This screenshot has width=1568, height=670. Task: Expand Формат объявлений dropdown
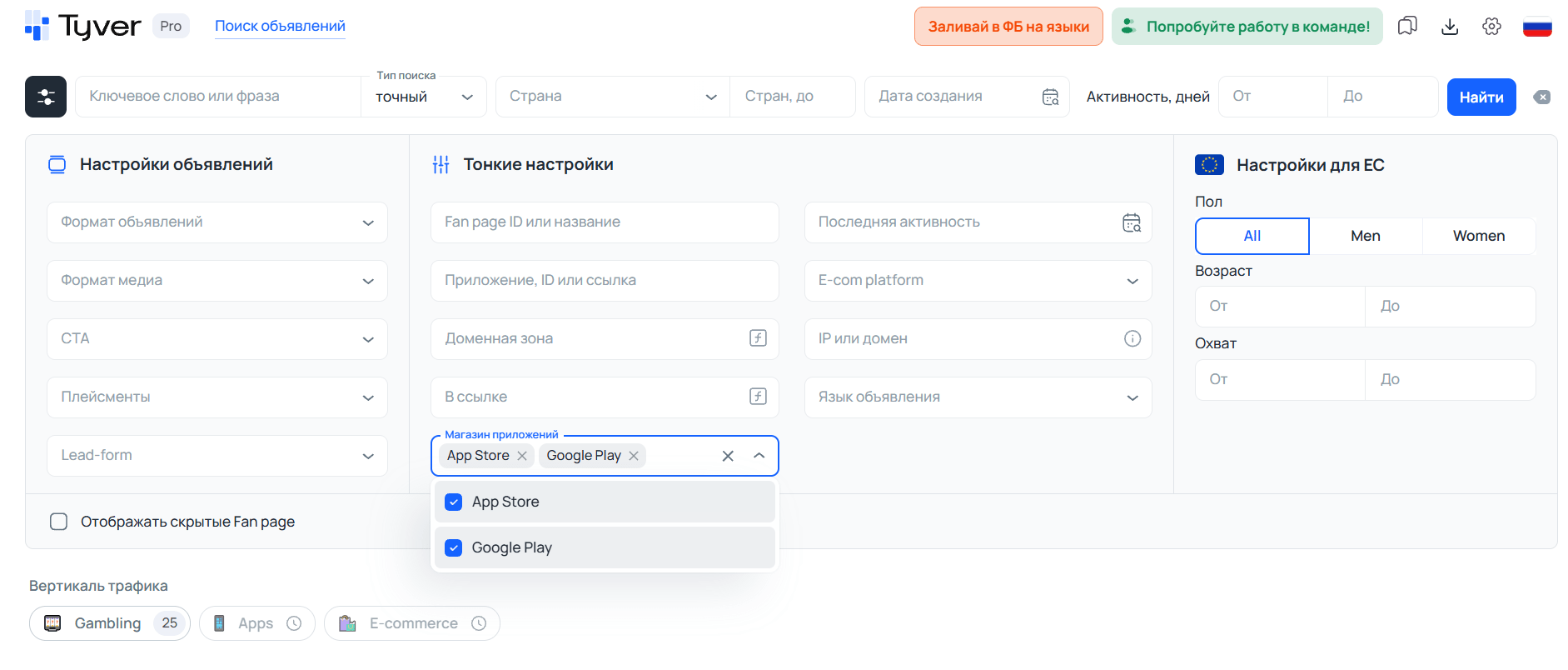coord(217,222)
